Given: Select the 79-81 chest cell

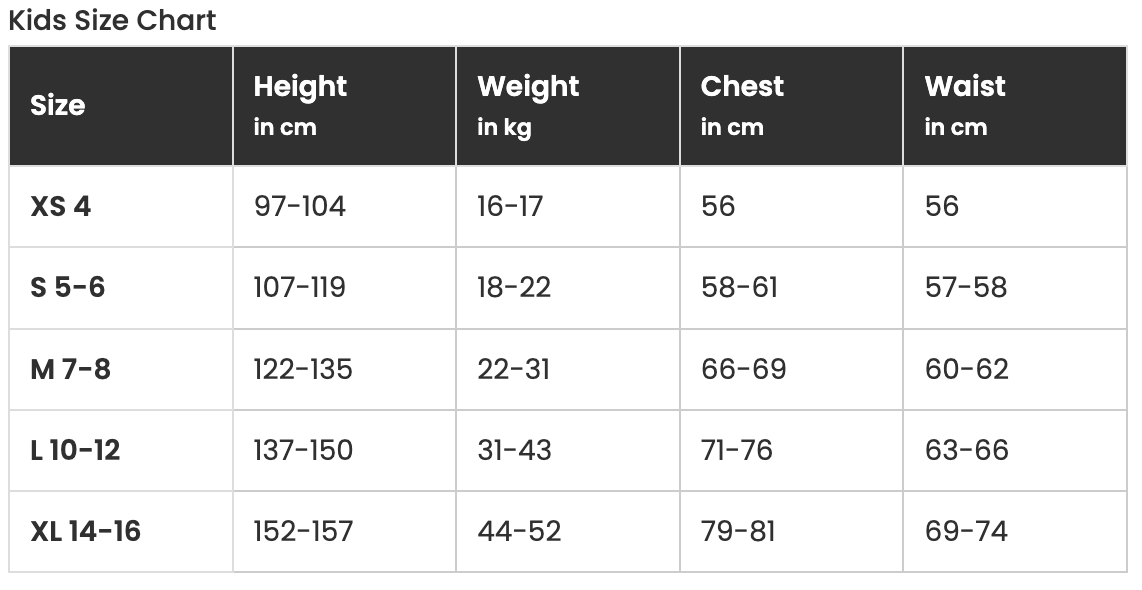Looking at the screenshot, I should tap(738, 531).
